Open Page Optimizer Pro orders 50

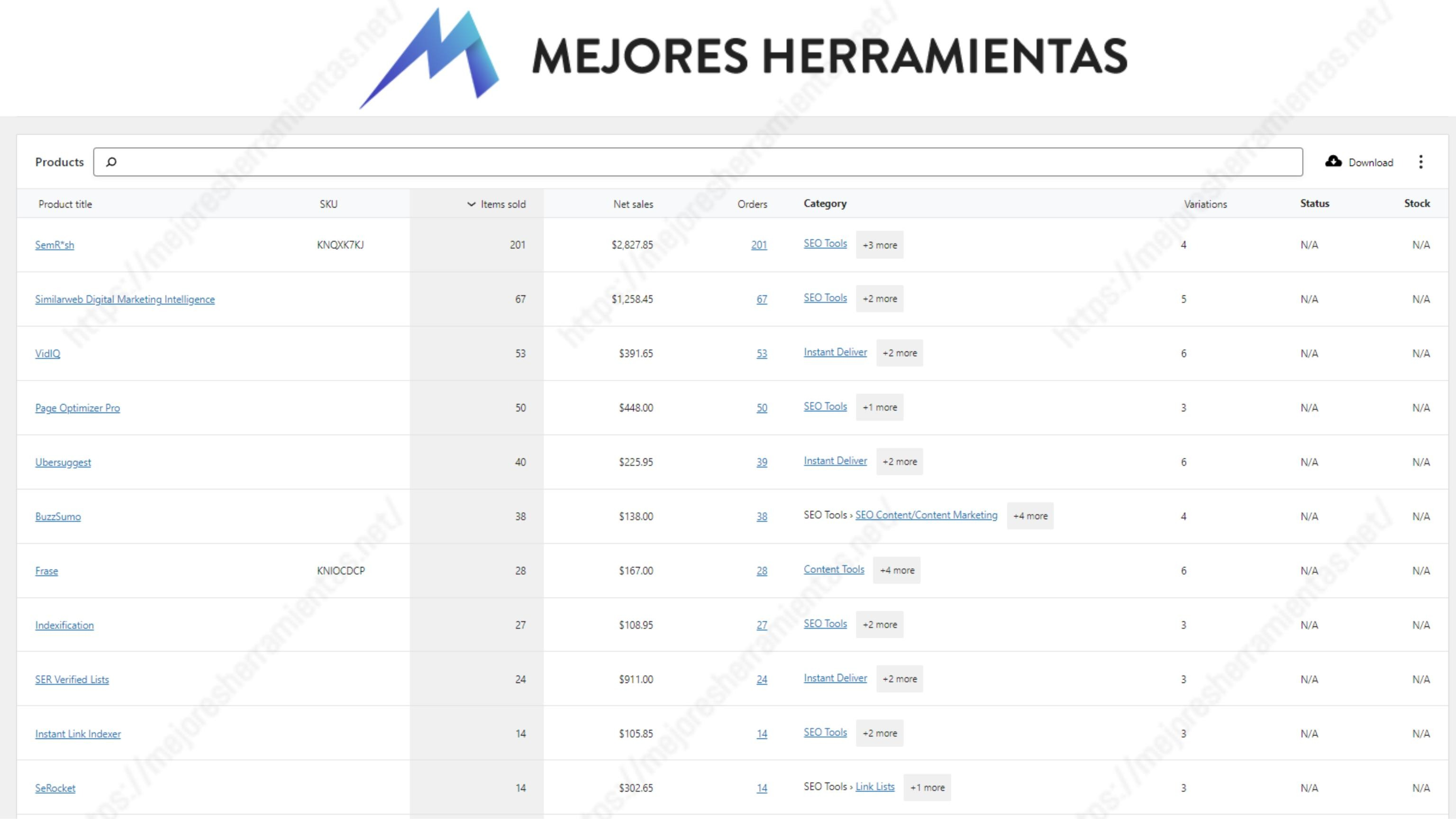(x=762, y=408)
